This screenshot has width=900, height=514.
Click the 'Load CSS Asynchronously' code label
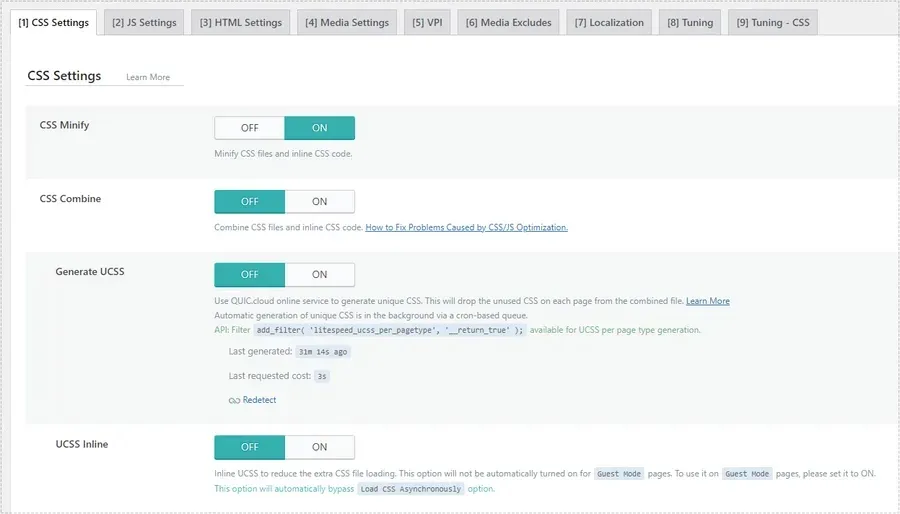pos(410,489)
